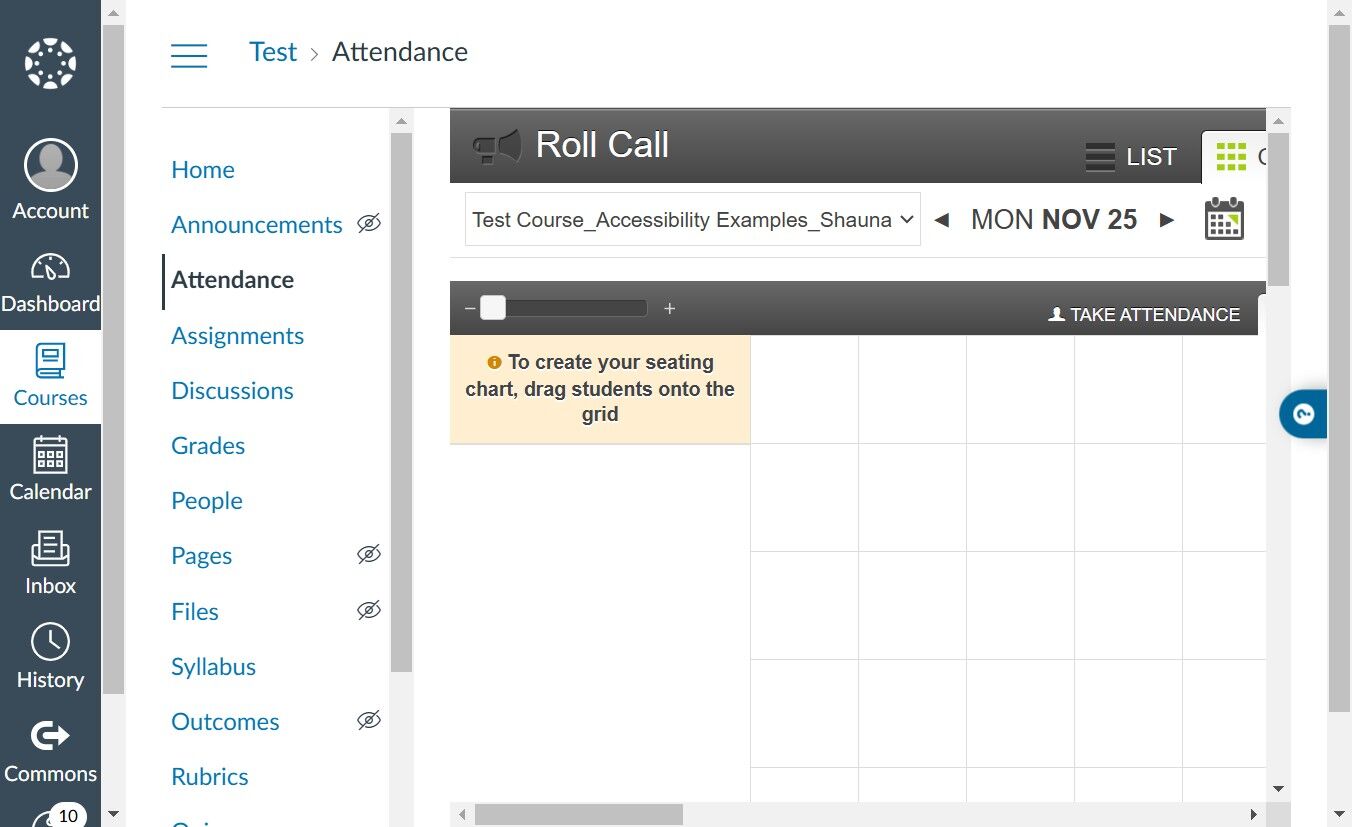
Task: Click the hidden-eye icon next to Files
Action: pyautogui.click(x=369, y=610)
